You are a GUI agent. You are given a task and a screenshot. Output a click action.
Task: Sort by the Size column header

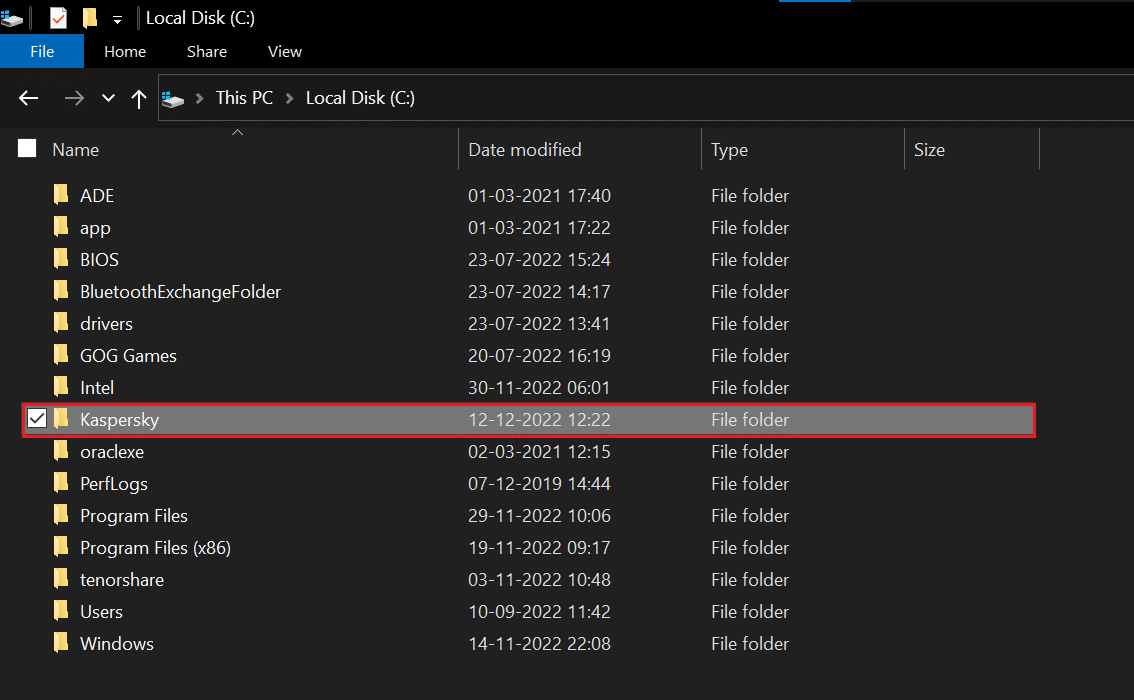click(x=929, y=150)
